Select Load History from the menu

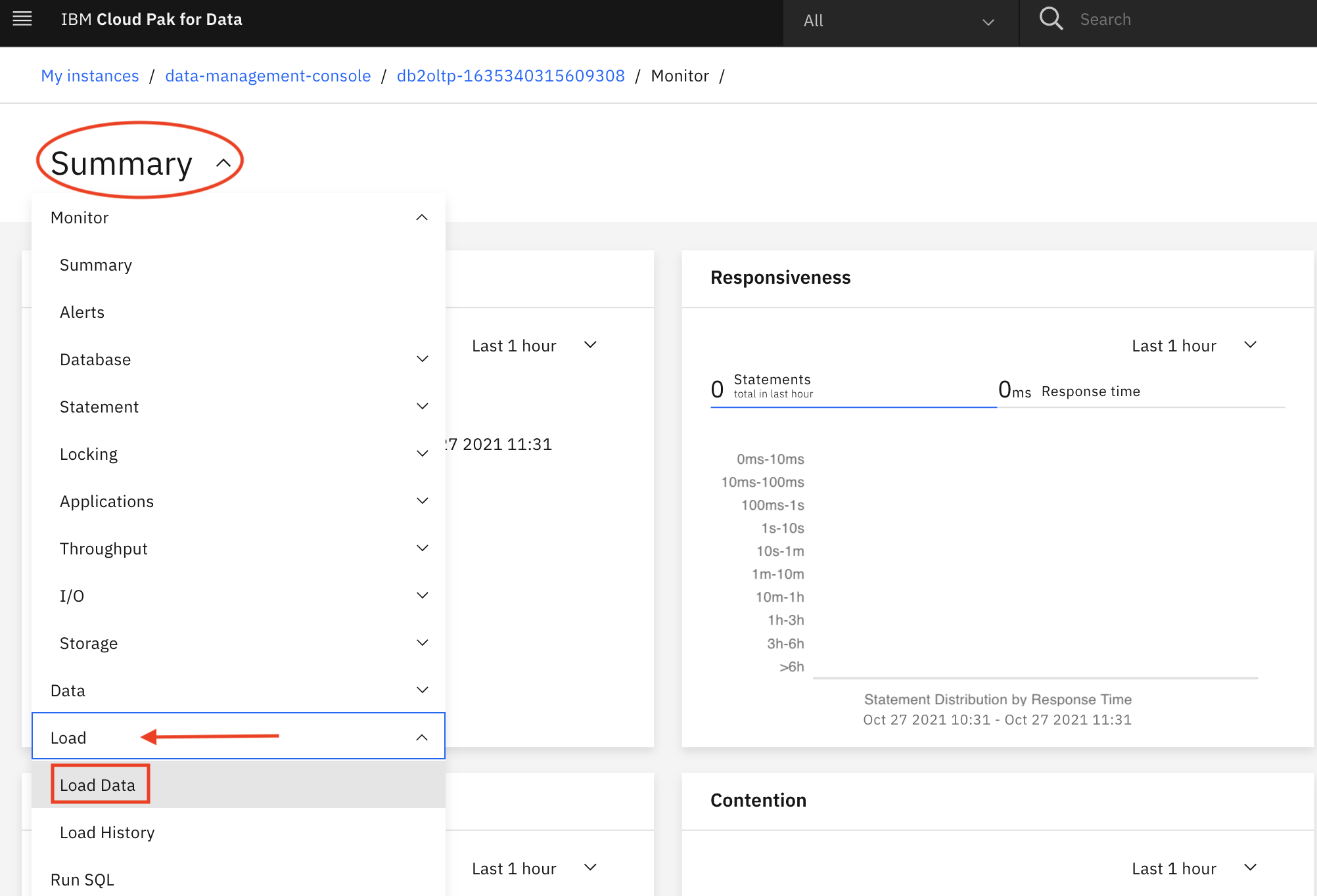point(106,832)
